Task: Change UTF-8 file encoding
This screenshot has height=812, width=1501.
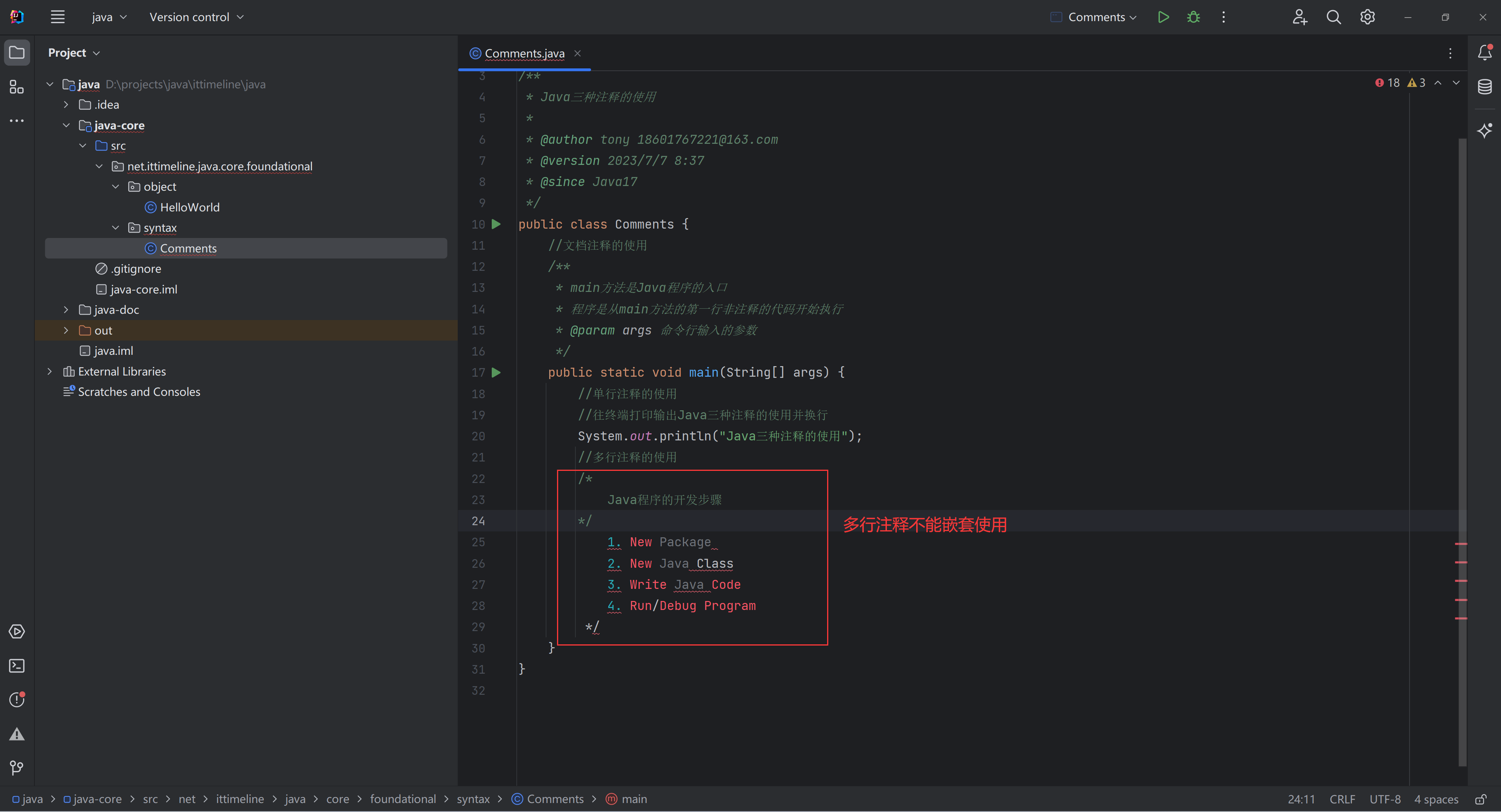Action: tap(1385, 799)
